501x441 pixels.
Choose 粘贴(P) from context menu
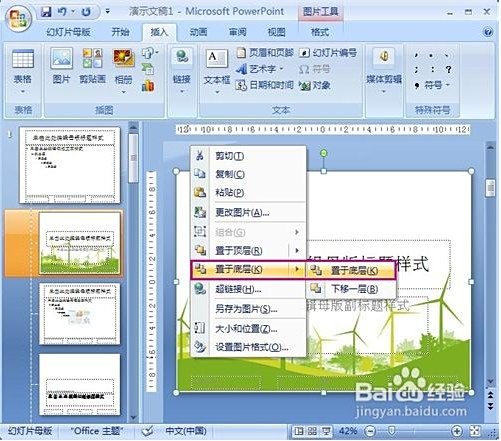point(248,192)
